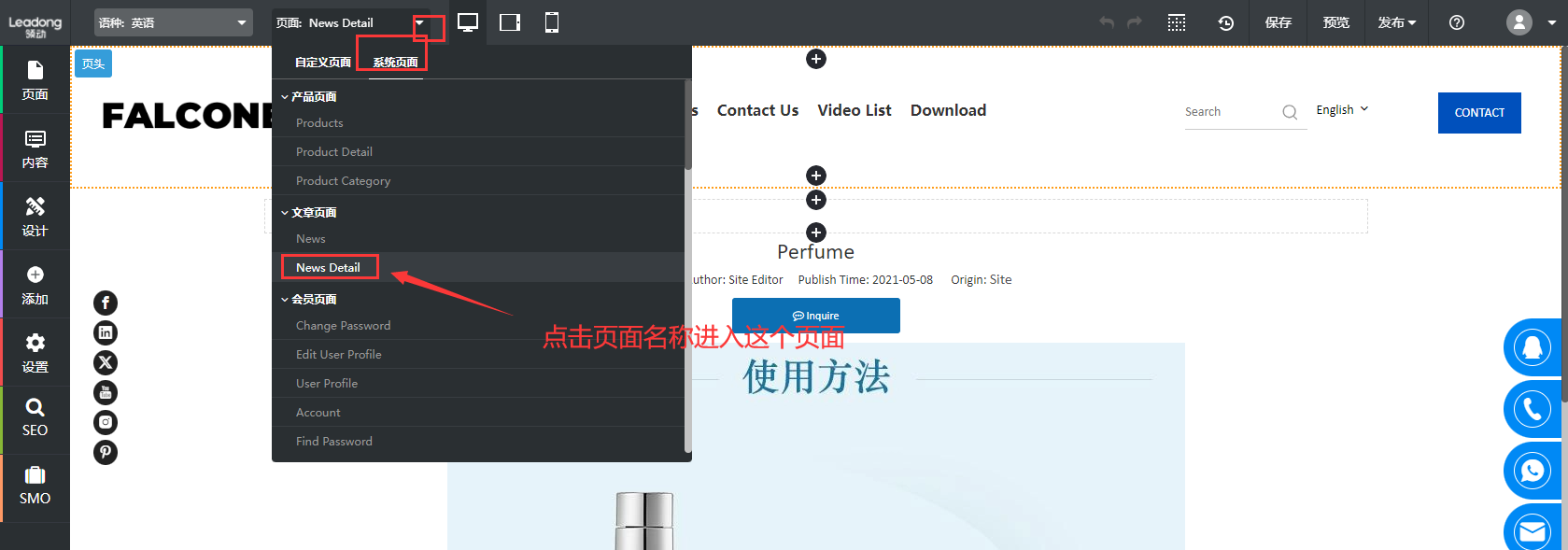Image resolution: width=1568 pixels, height=550 pixels.
Task: Open the 发布 publish dropdown
Action: [1397, 22]
